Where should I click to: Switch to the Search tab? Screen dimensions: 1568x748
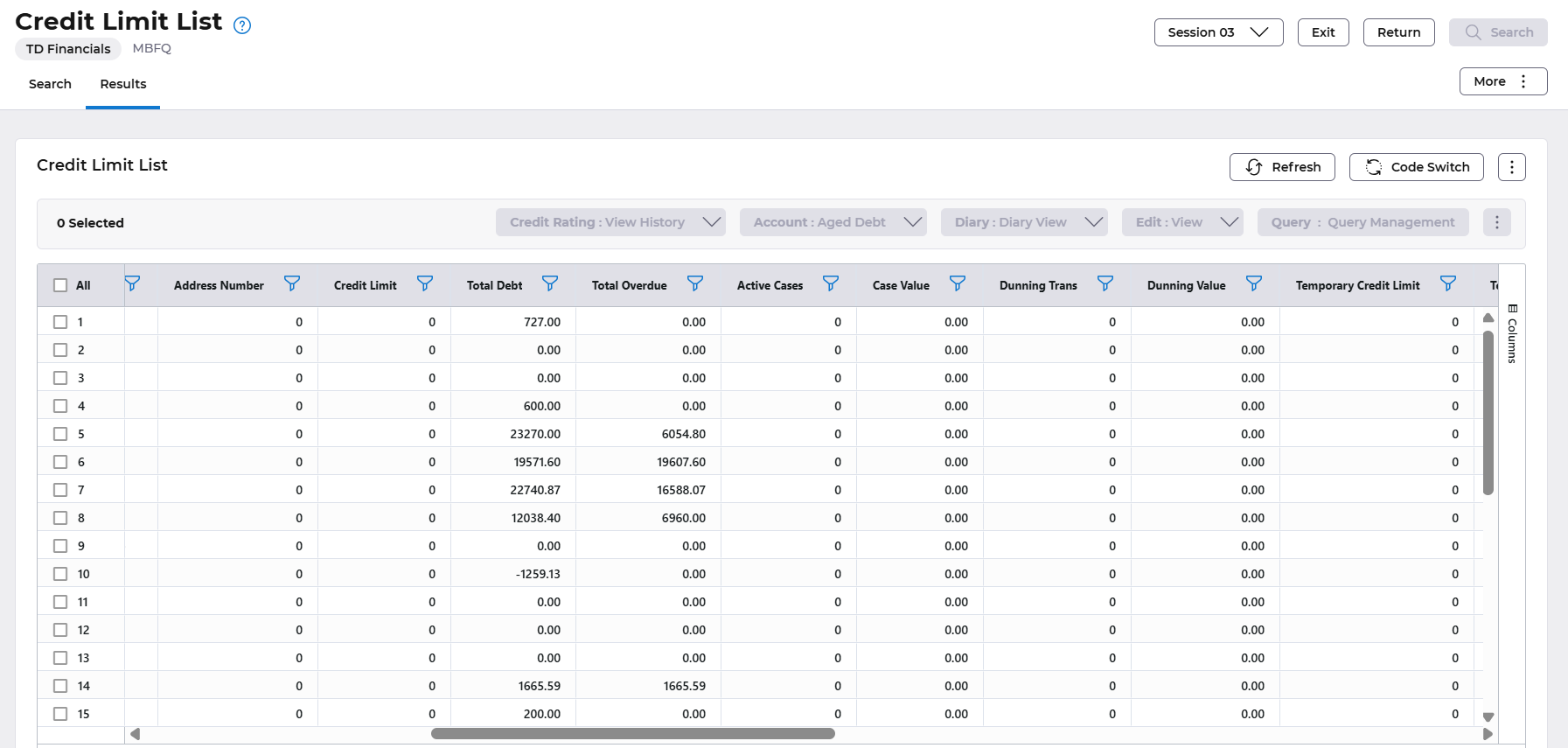click(50, 84)
